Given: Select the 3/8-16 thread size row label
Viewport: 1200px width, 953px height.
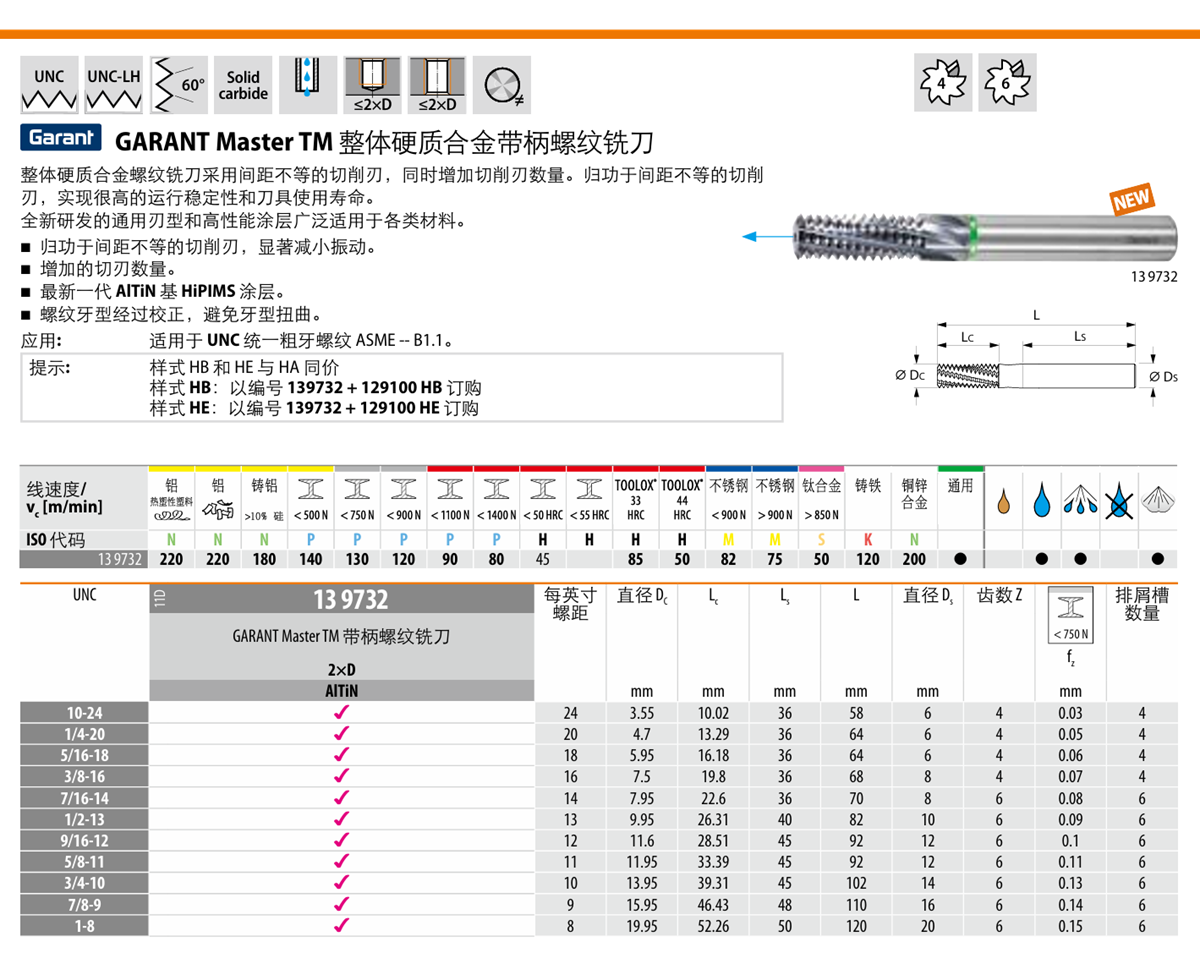Looking at the screenshot, I should [84, 777].
